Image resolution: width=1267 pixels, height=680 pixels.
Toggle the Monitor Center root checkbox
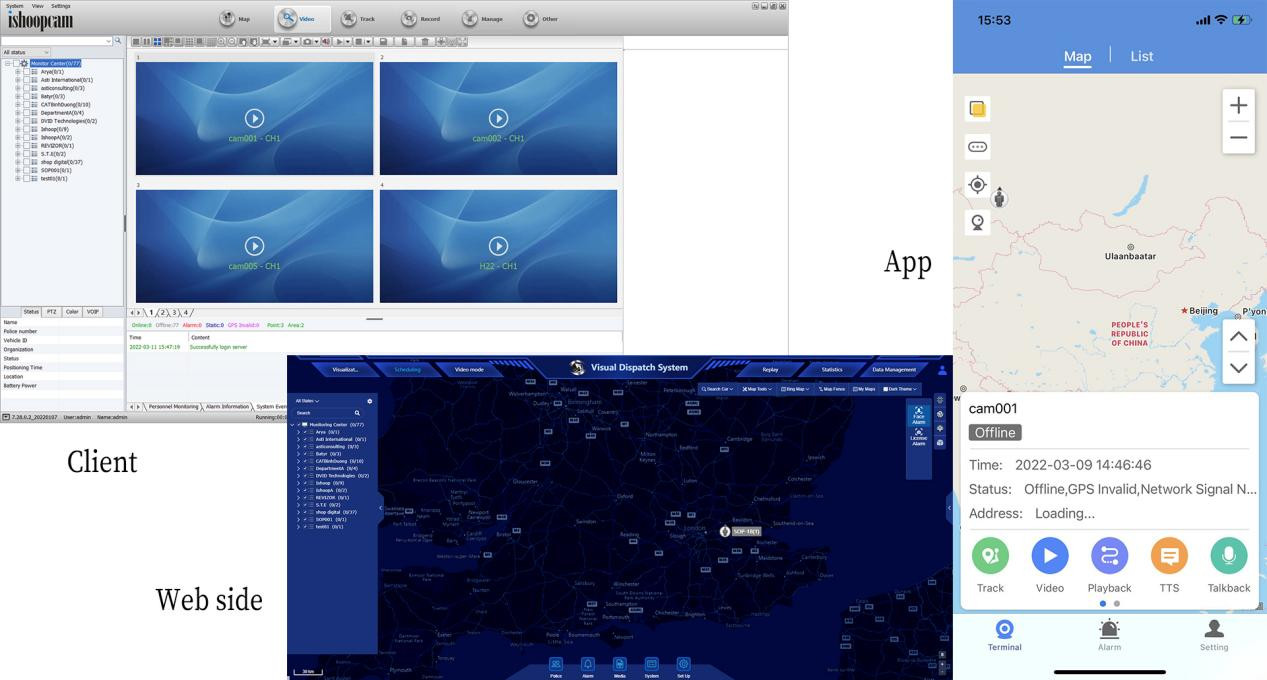[16, 63]
